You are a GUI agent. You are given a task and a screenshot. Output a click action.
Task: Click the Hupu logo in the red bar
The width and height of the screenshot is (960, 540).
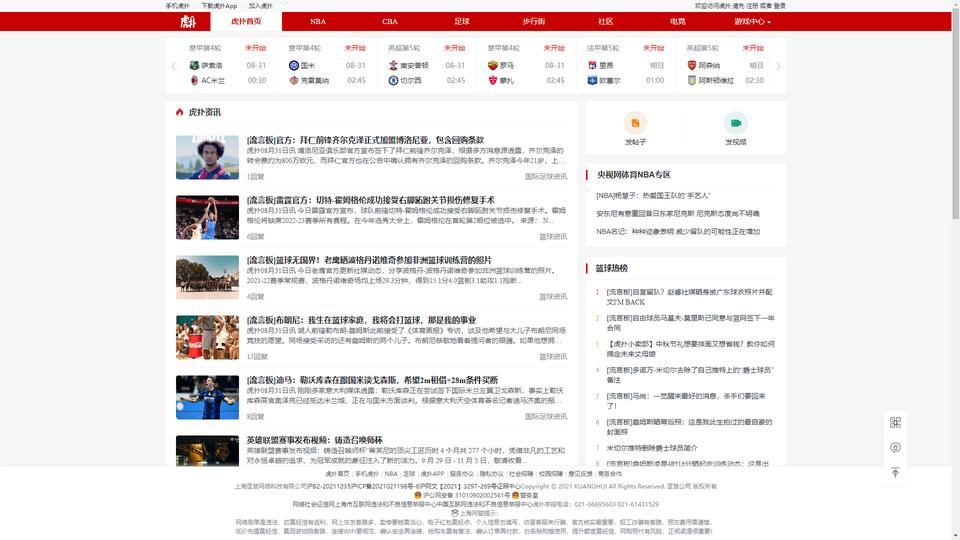click(x=188, y=21)
